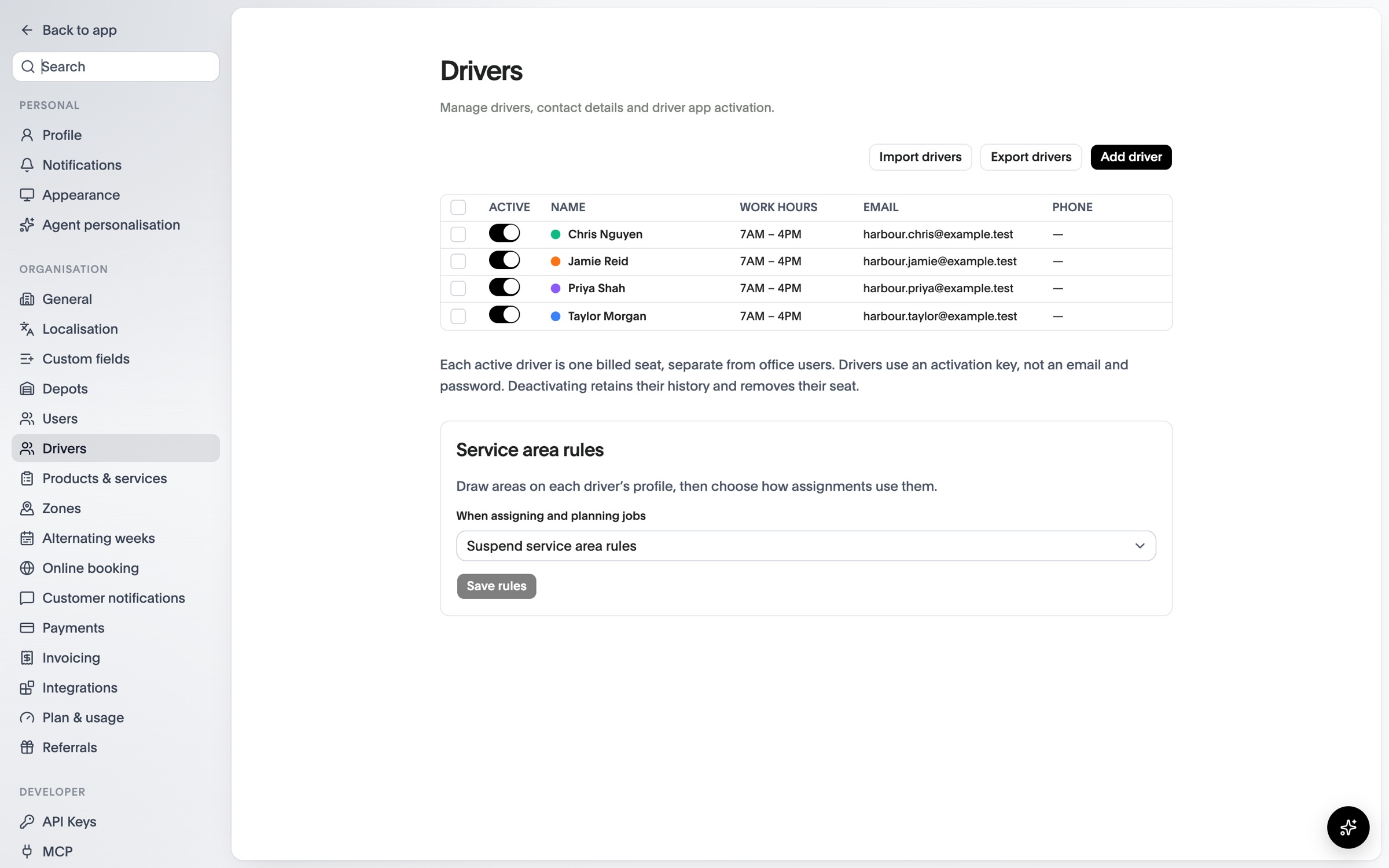
Task: Click the Agent personalisation sparkle icon
Action: click(27, 225)
